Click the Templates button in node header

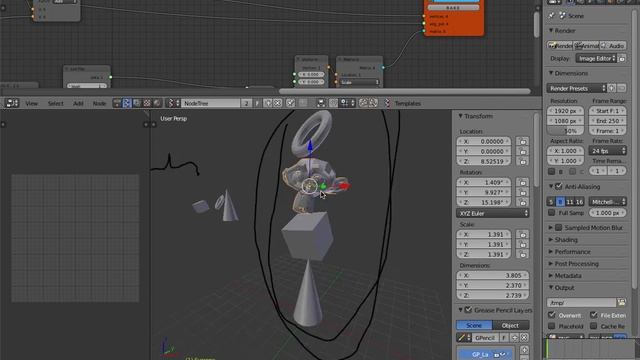point(407,104)
